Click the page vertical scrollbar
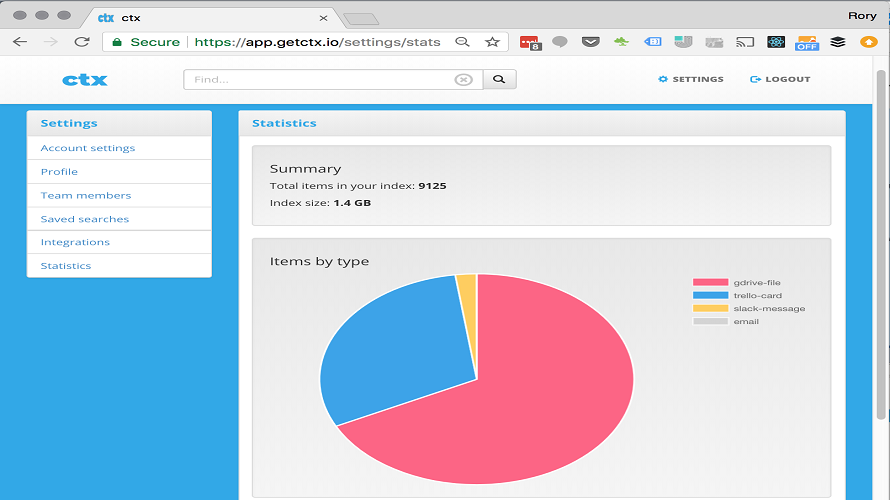890x500 pixels. click(x=881, y=244)
